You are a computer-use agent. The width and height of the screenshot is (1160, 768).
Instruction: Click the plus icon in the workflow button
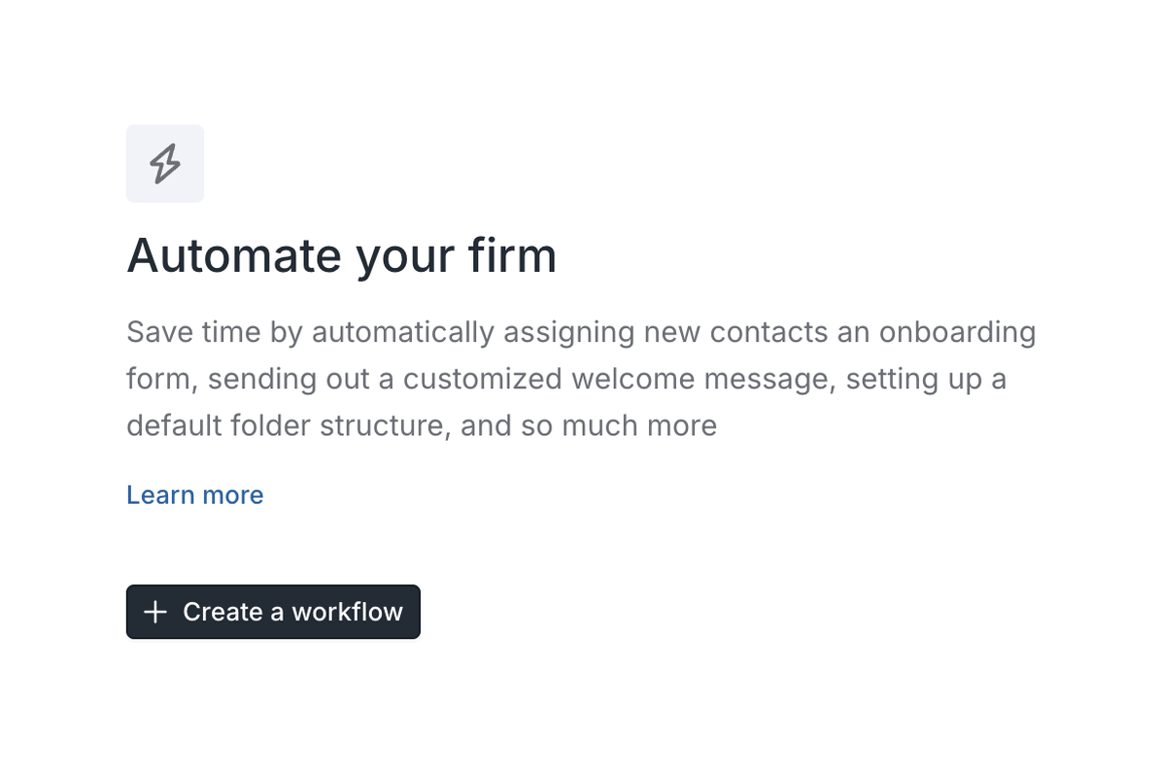[155, 612]
